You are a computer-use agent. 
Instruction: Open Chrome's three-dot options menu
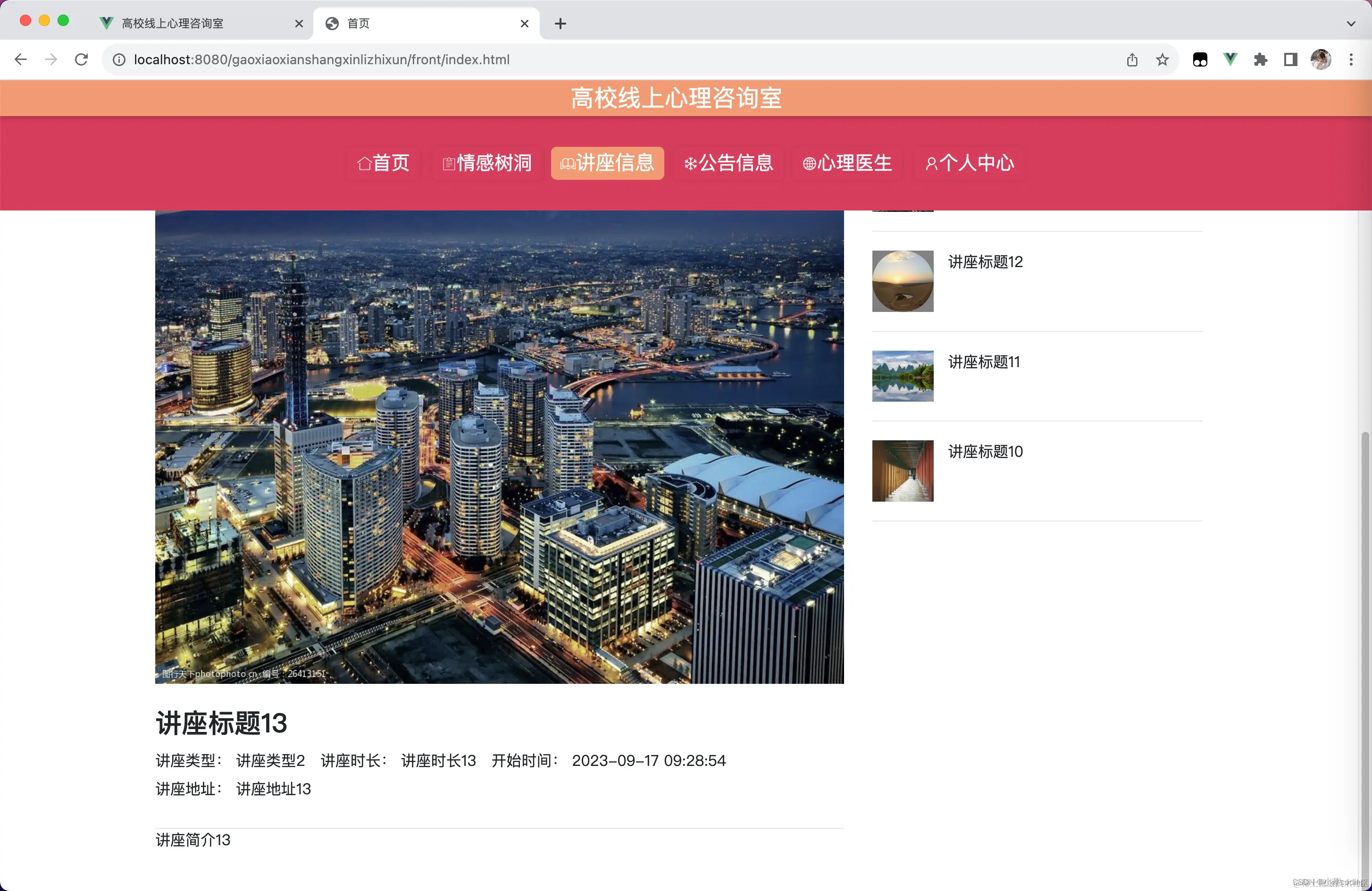pos(1351,59)
